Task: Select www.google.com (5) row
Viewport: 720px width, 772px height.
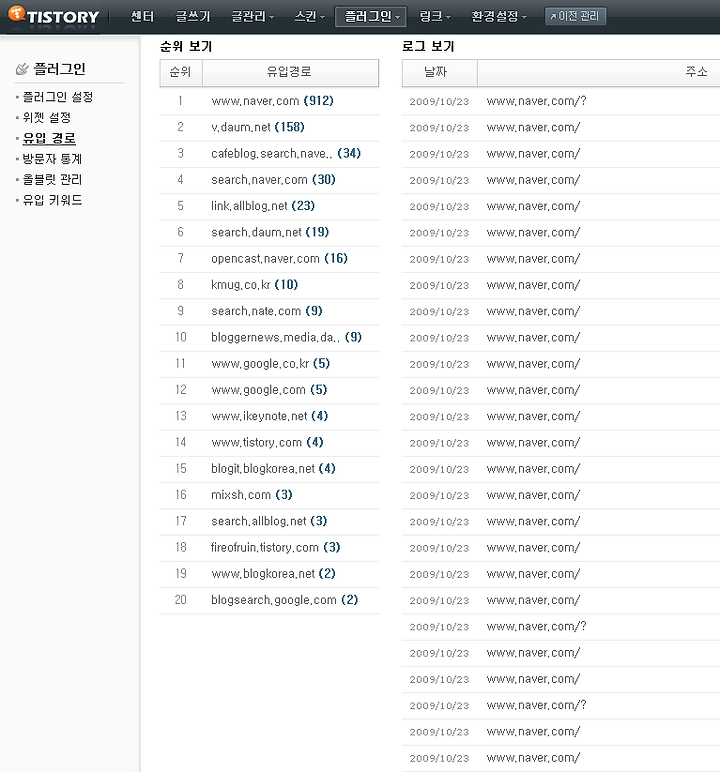Action: [x=269, y=390]
